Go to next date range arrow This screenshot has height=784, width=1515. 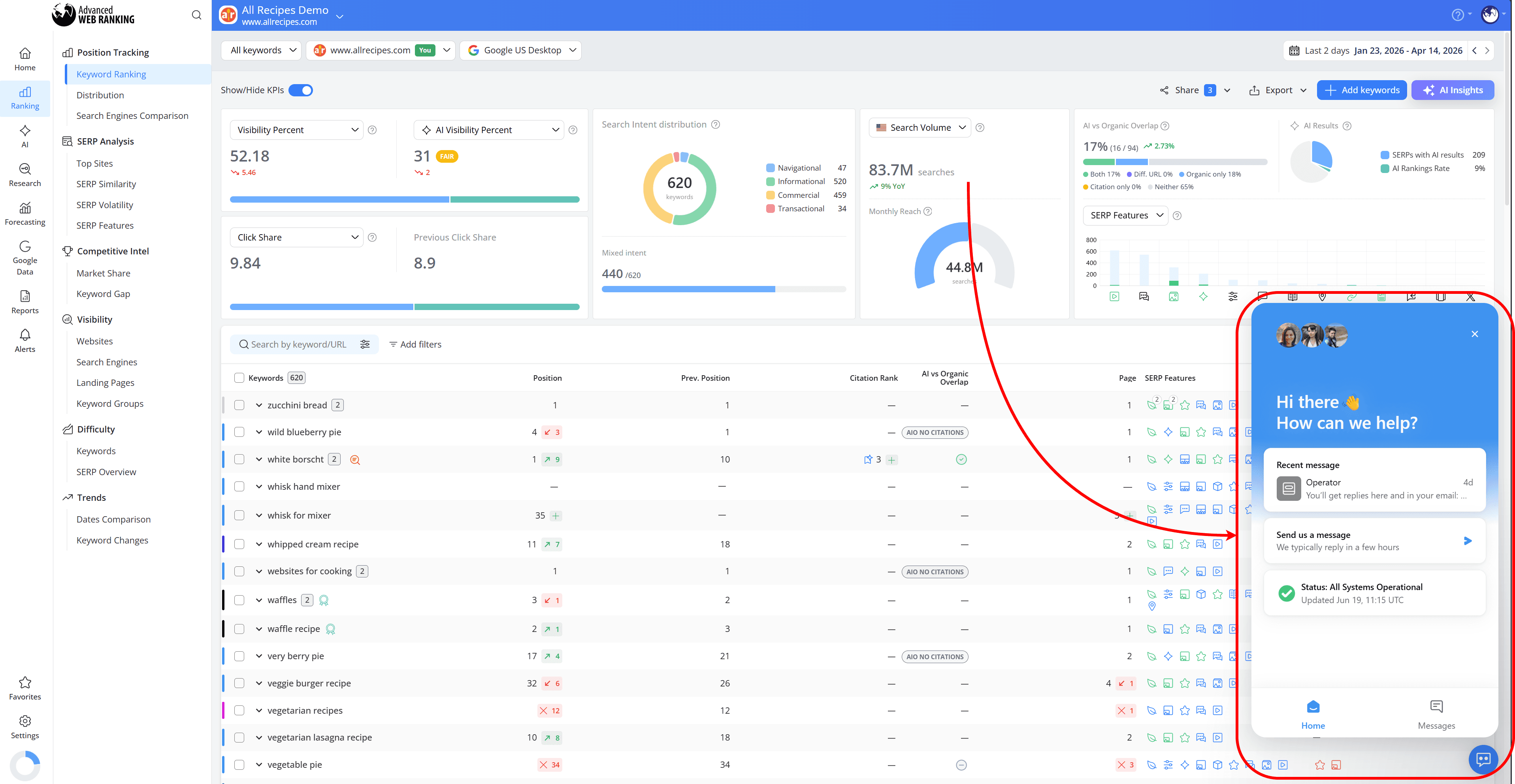click(1487, 51)
